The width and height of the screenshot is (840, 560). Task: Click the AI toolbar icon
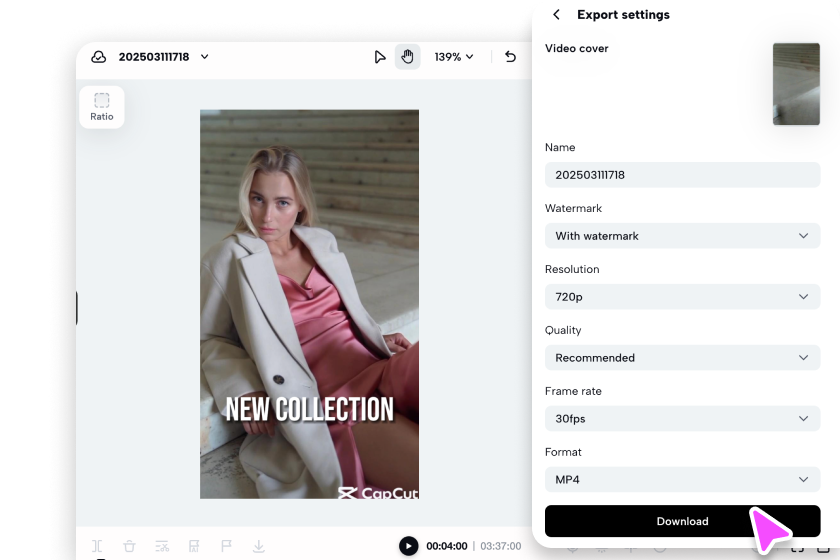point(194,546)
